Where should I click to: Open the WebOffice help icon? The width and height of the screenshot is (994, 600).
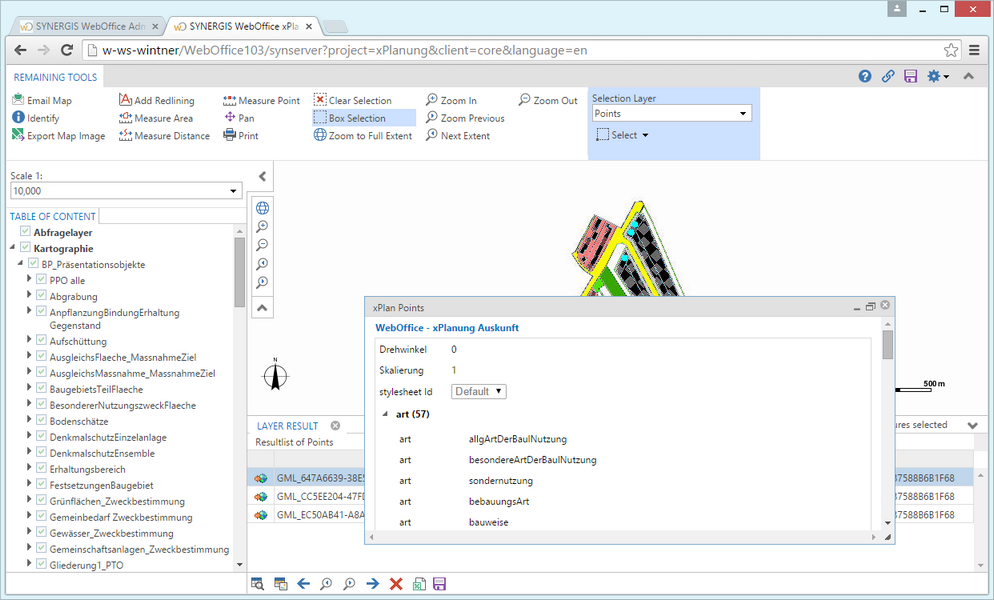coord(865,75)
